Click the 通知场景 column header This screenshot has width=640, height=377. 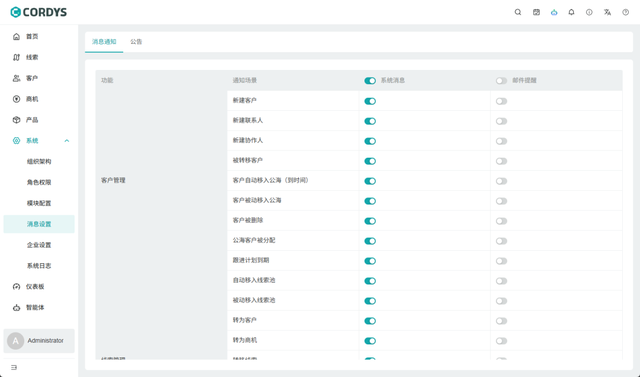245,80
